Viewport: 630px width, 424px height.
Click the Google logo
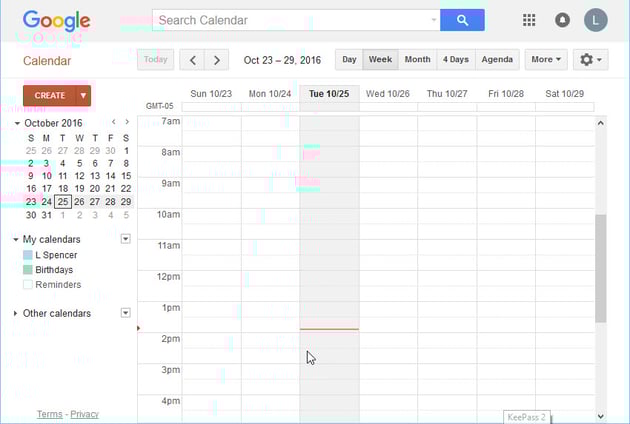pos(56,21)
